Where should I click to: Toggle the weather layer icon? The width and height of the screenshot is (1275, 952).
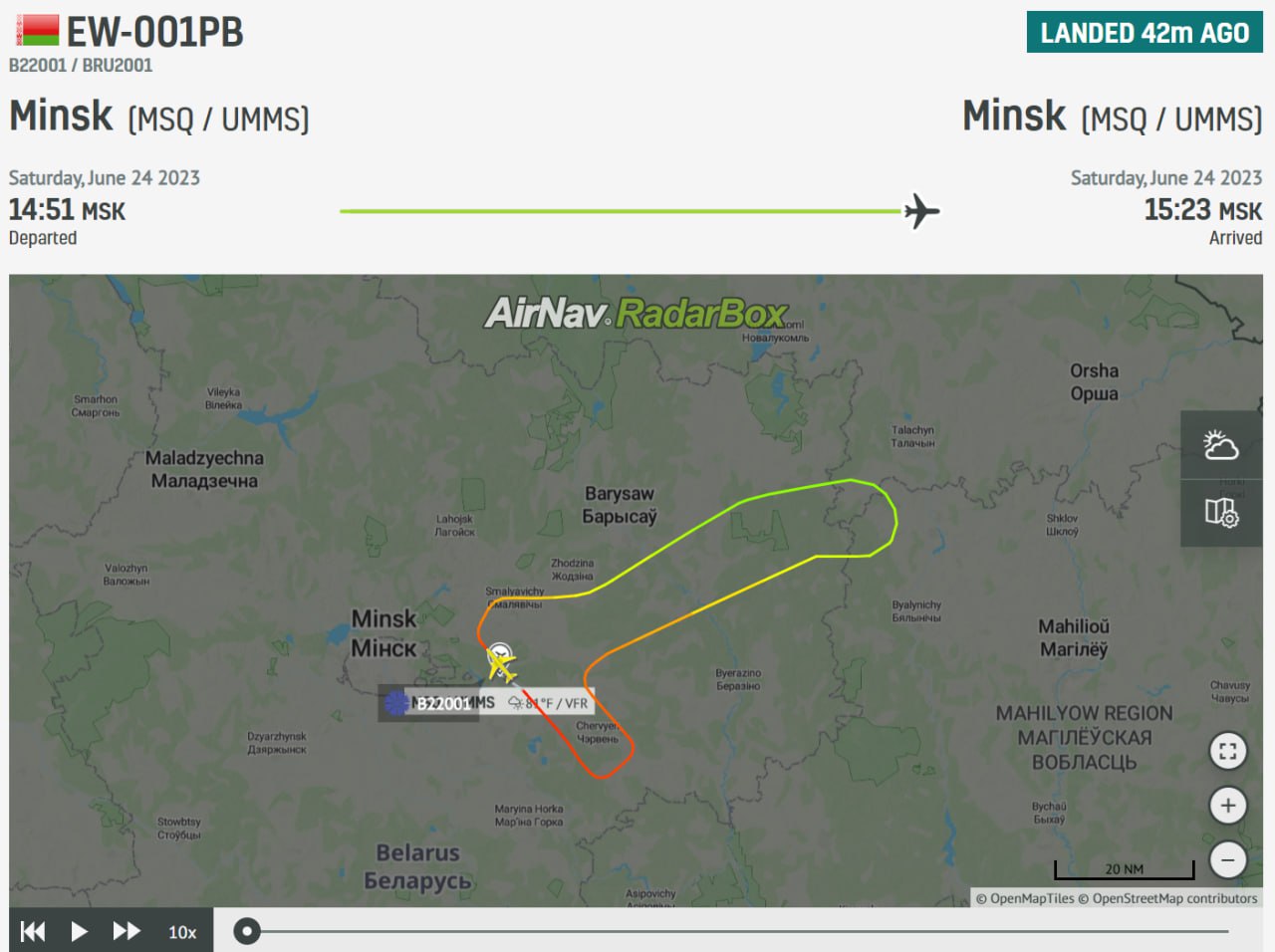(x=1221, y=445)
